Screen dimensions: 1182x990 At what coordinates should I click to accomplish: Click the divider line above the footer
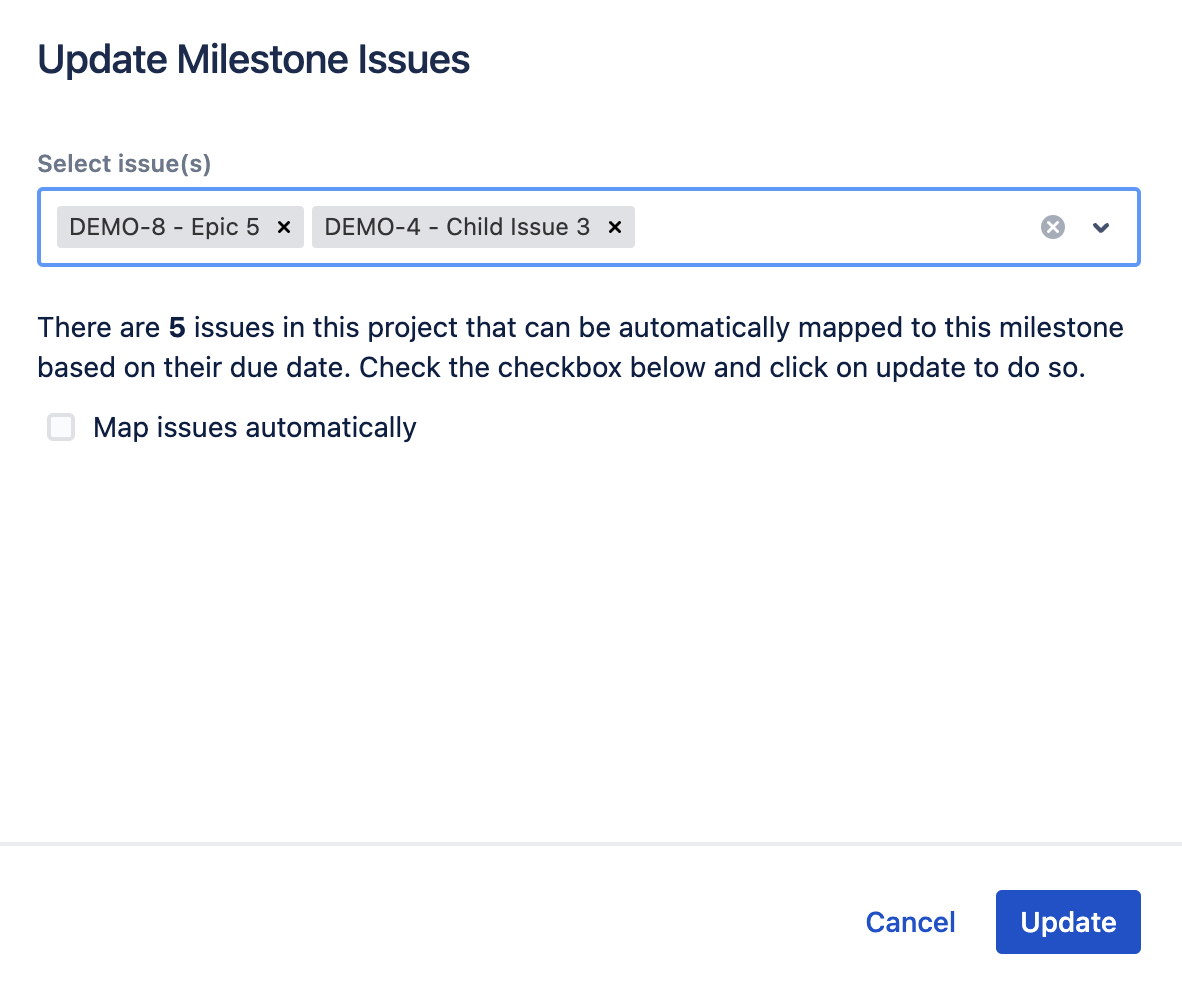pos(590,844)
